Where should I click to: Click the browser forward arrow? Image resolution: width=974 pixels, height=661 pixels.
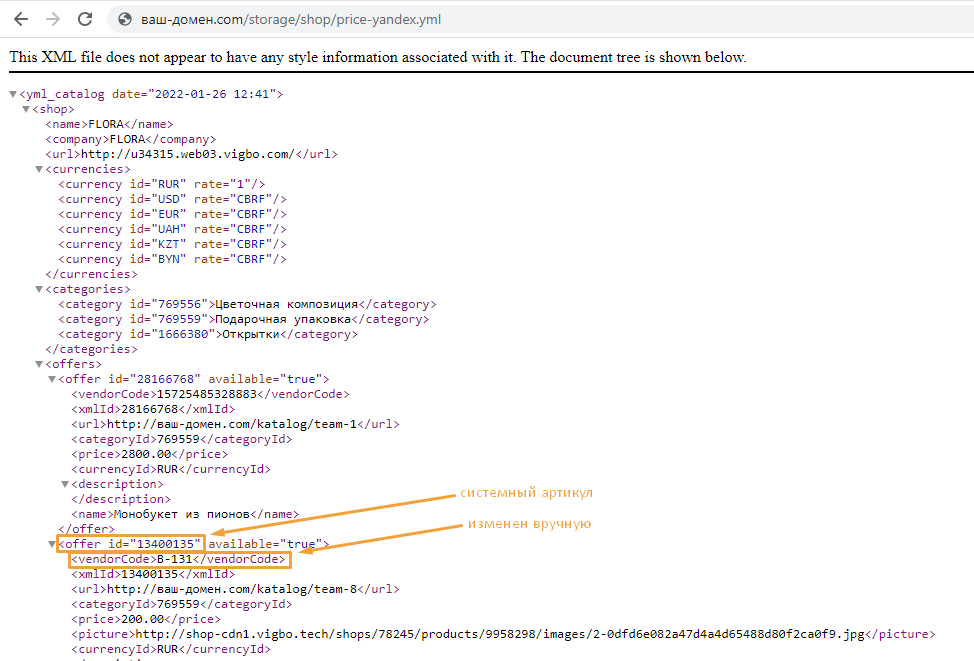tap(53, 19)
